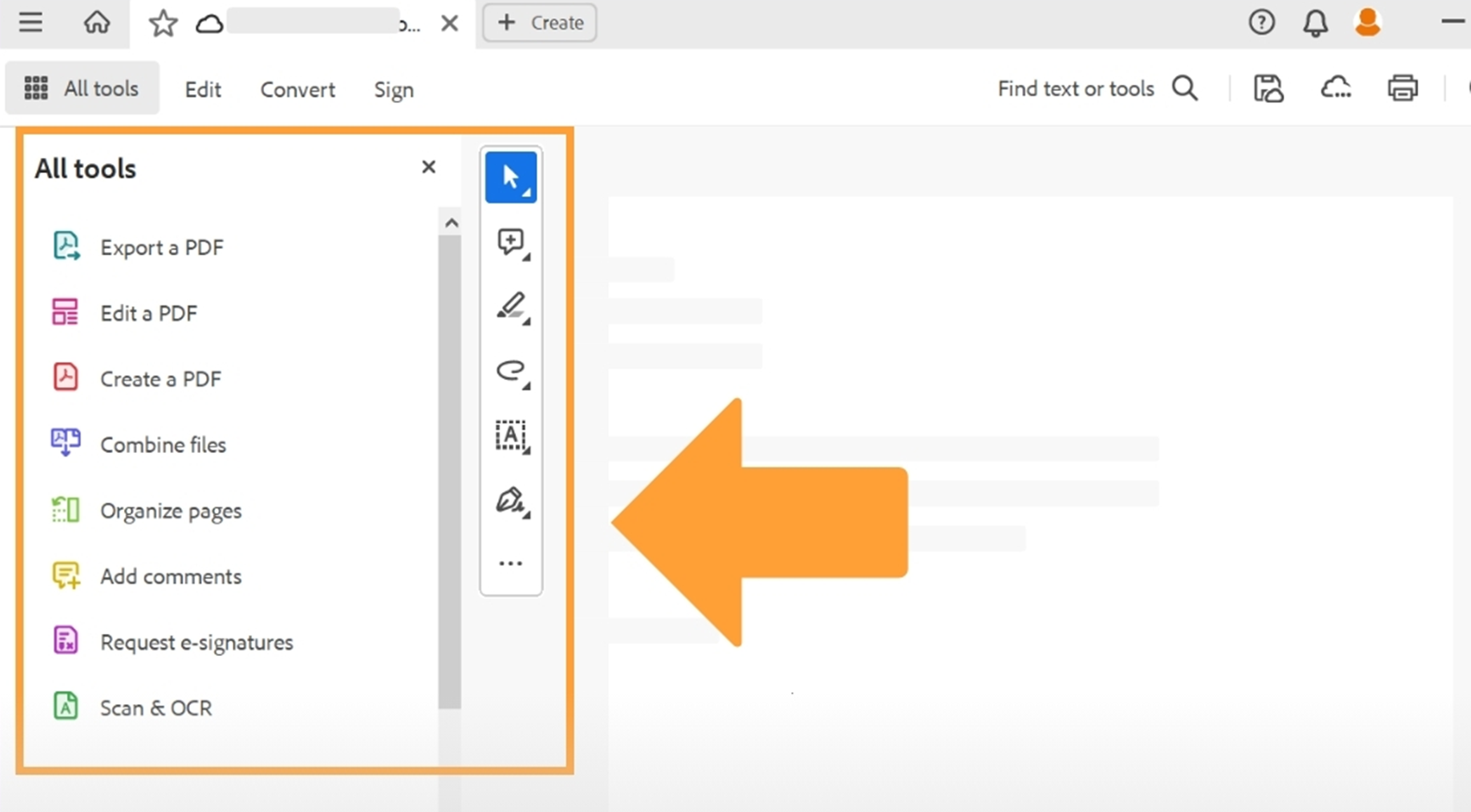The height and width of the screenshot is (812, 1471).
Task: Click the Request e-signatures icon
Action: click(x=65, y=640)
